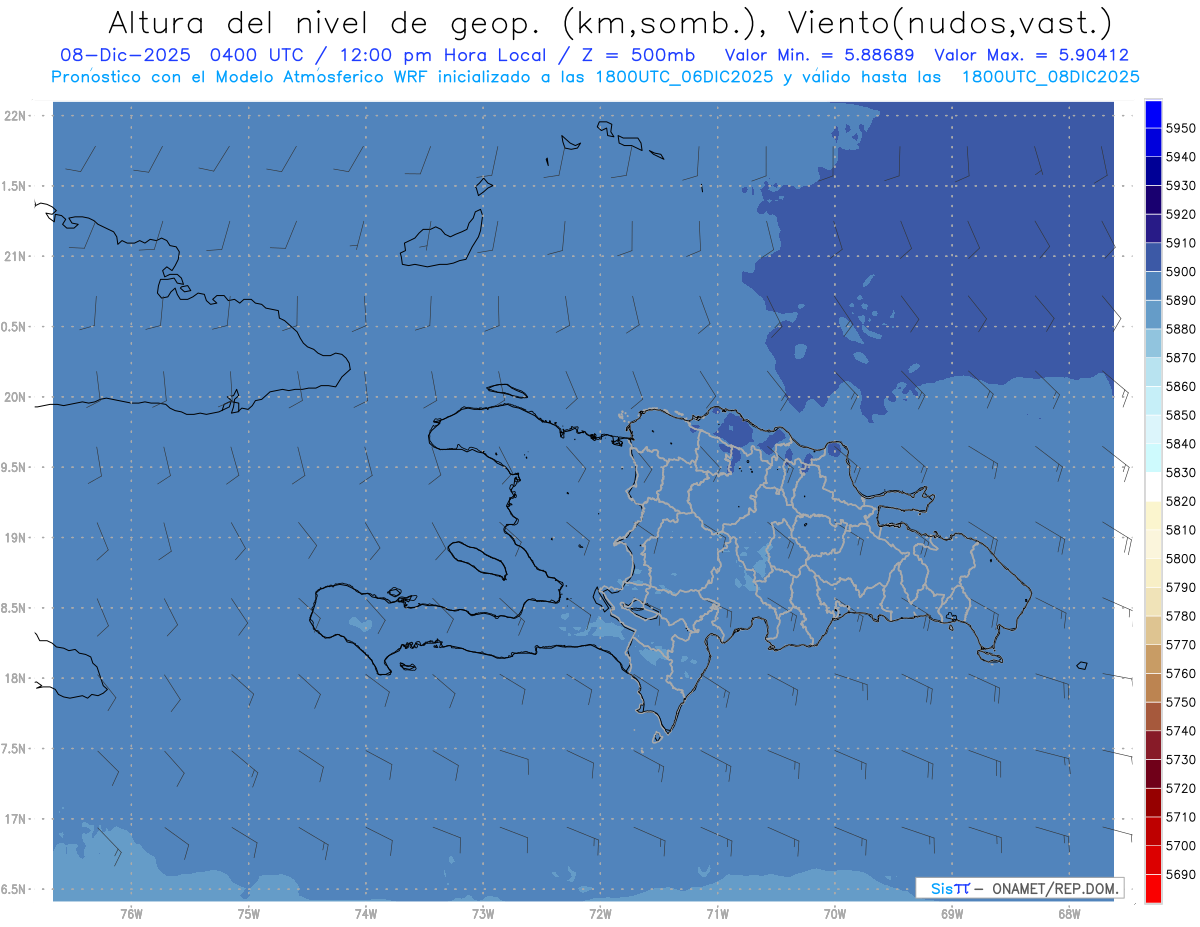1200x927 pixels.
Task: Click the 5920 colorbar label
Action: (x=1180, y=214)
